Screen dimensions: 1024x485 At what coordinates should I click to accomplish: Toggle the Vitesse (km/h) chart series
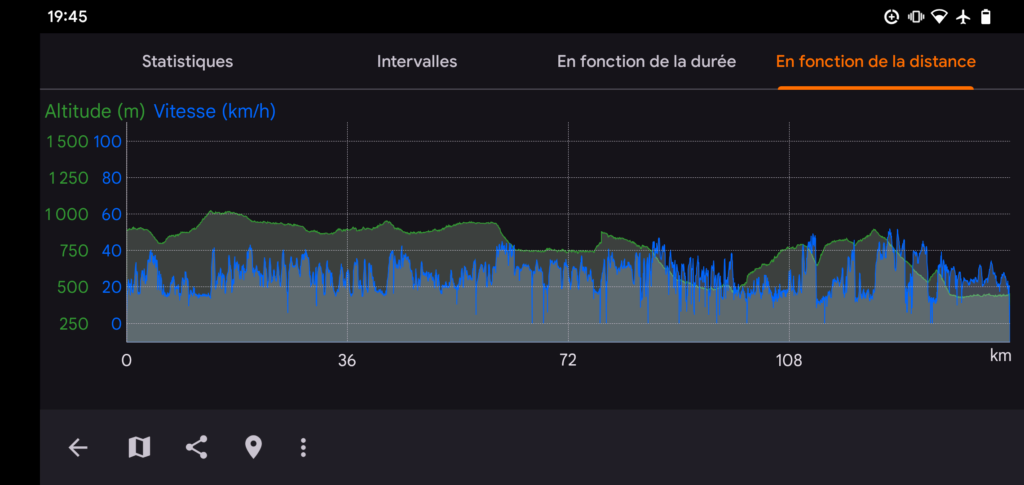point(215,112)
